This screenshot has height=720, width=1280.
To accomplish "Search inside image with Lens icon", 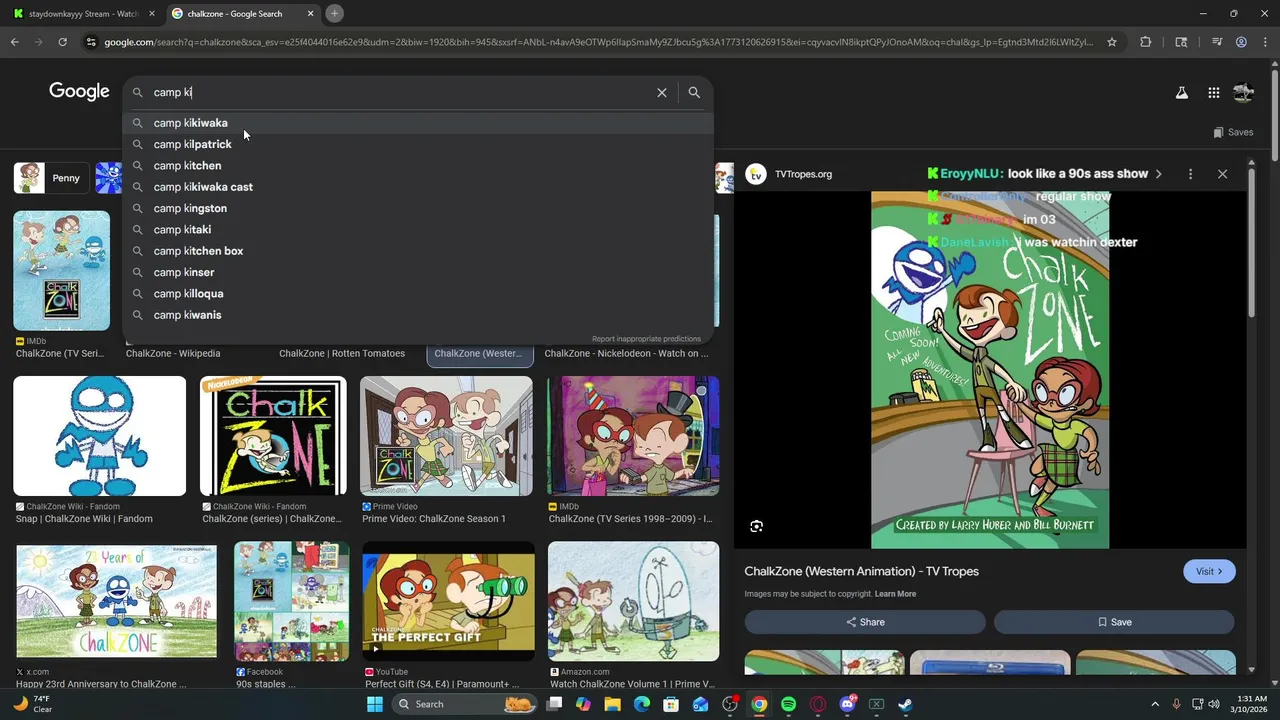I will click(x=757, y=526).
